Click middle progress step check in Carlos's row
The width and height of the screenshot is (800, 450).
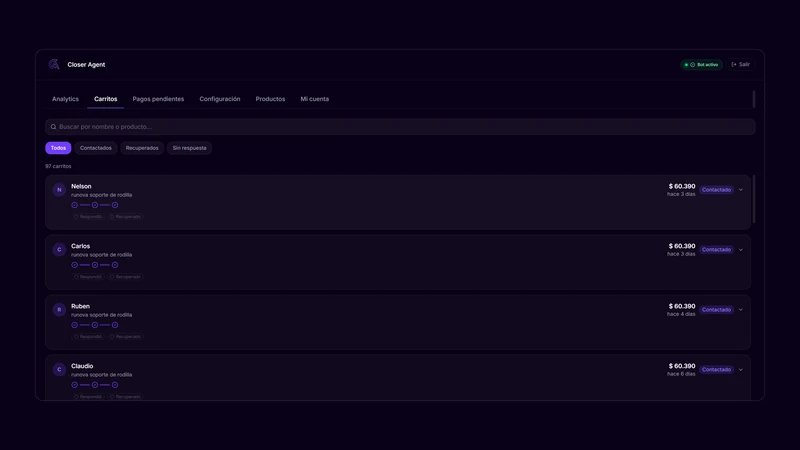tap(95, 265)
